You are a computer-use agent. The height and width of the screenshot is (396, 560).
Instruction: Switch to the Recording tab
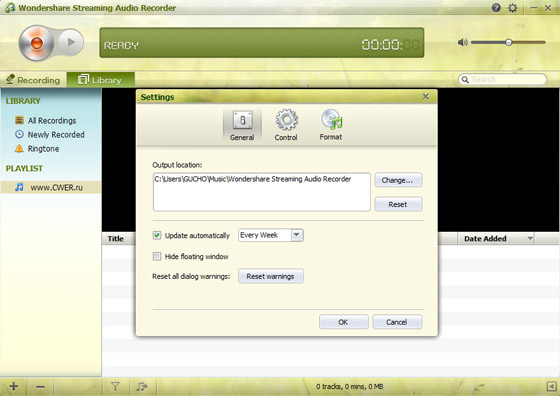(x=33, y=80)
